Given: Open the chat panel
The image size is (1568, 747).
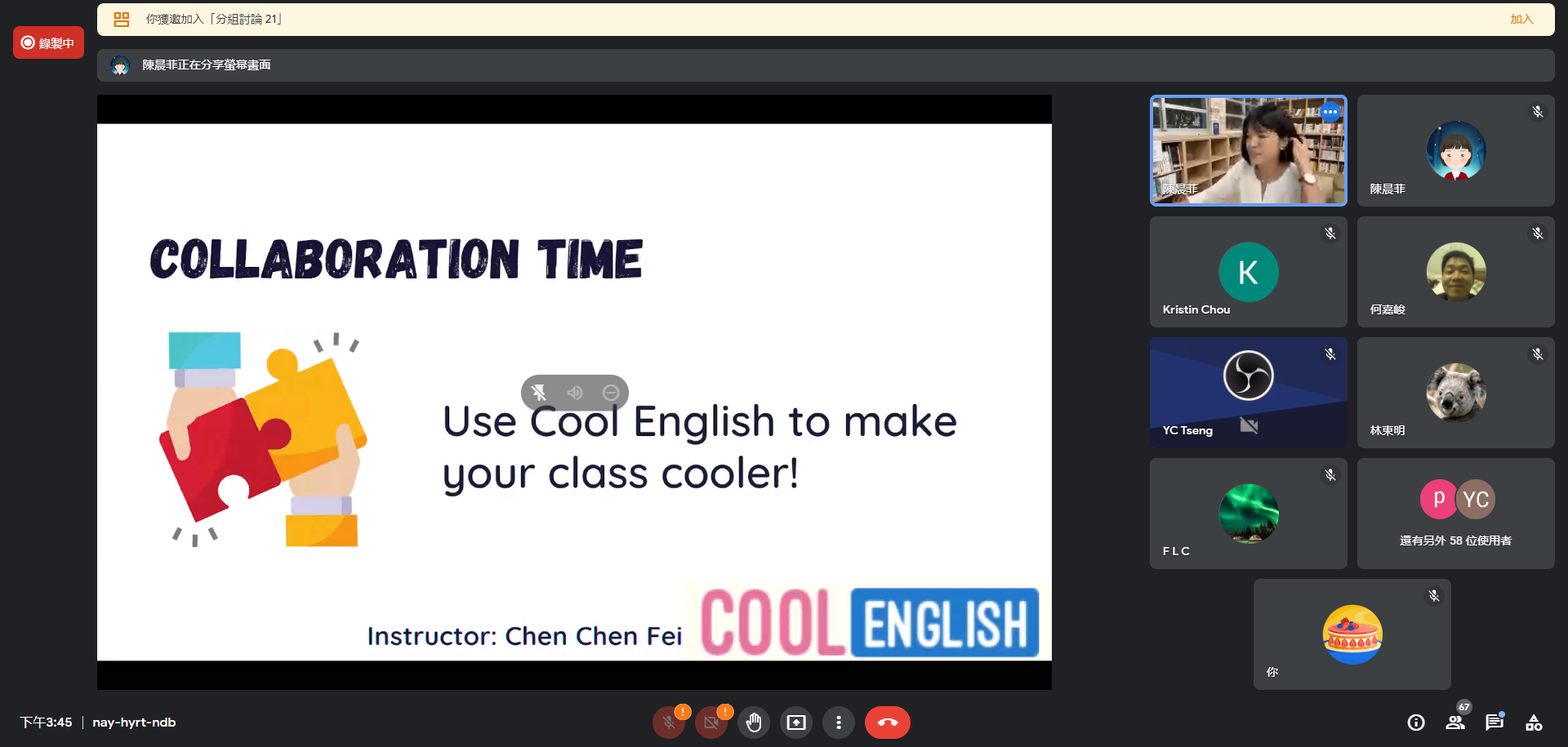Looking at the screenshot, I should (x=1494, y=723).
